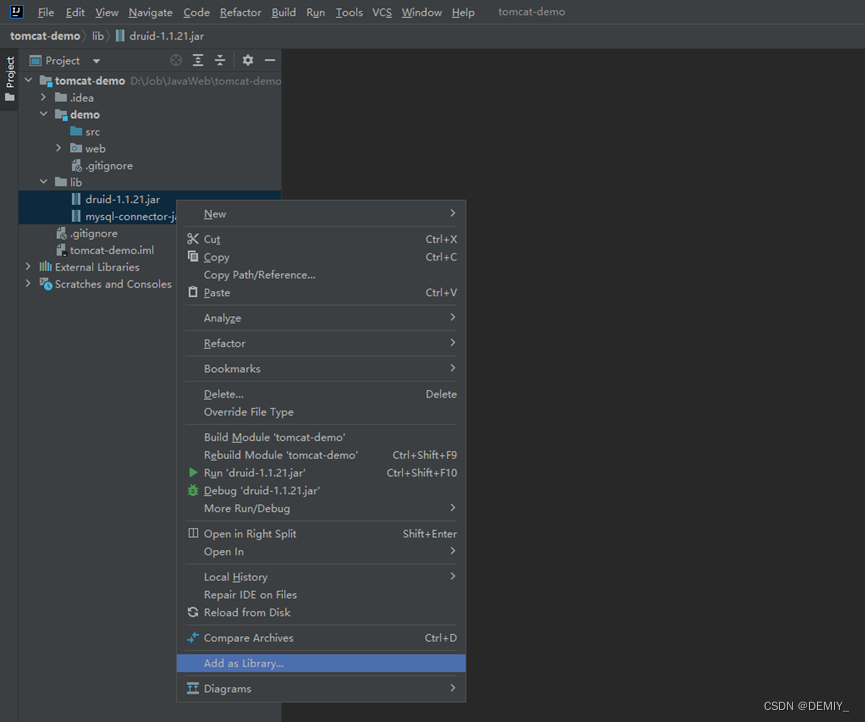The height and width of the screenshot is (722, 865).
Task: Click lib in the breadcrumb bar
Action: [x=98, y=36]
